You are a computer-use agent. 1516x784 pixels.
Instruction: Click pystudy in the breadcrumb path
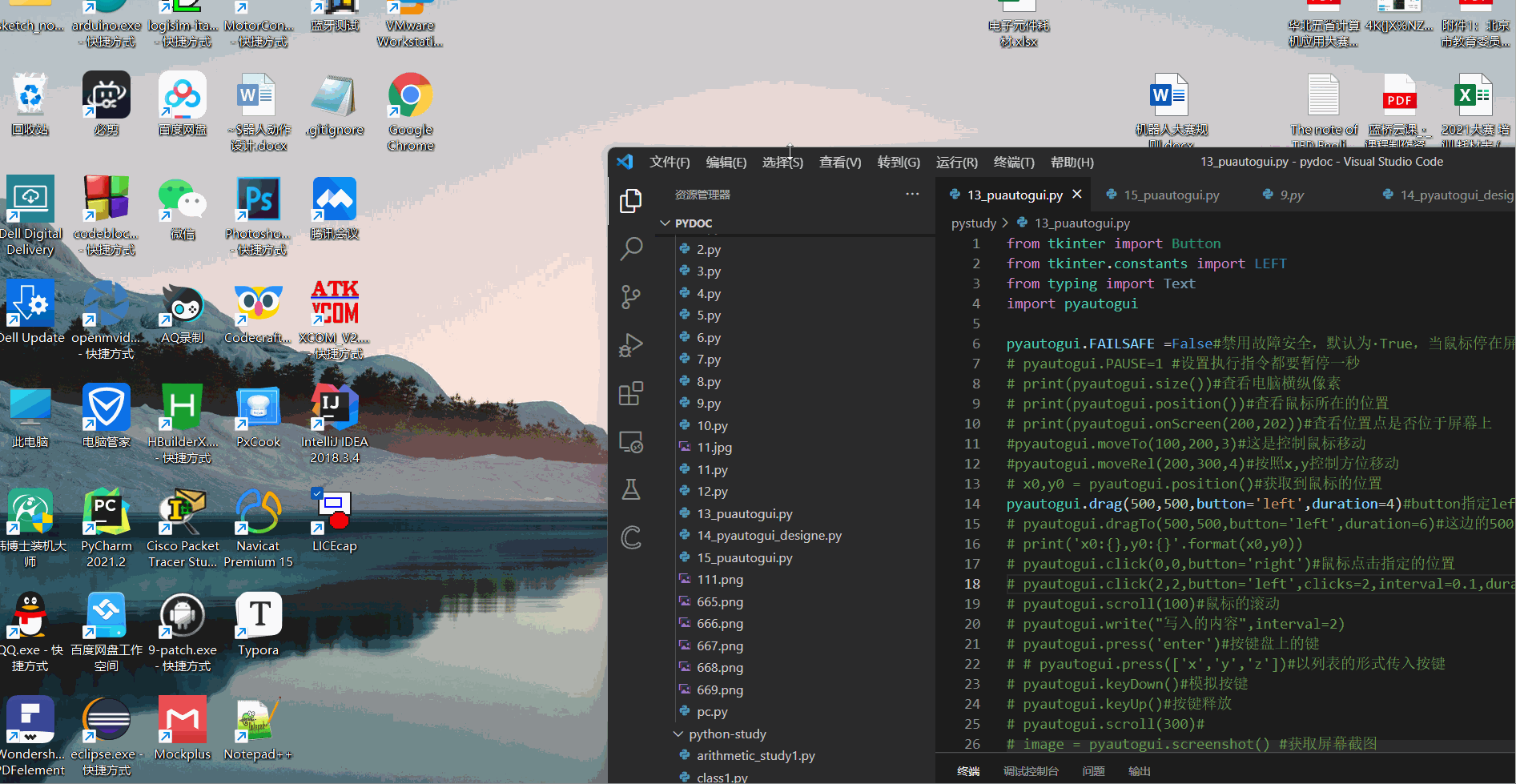(x=974, y=223)
